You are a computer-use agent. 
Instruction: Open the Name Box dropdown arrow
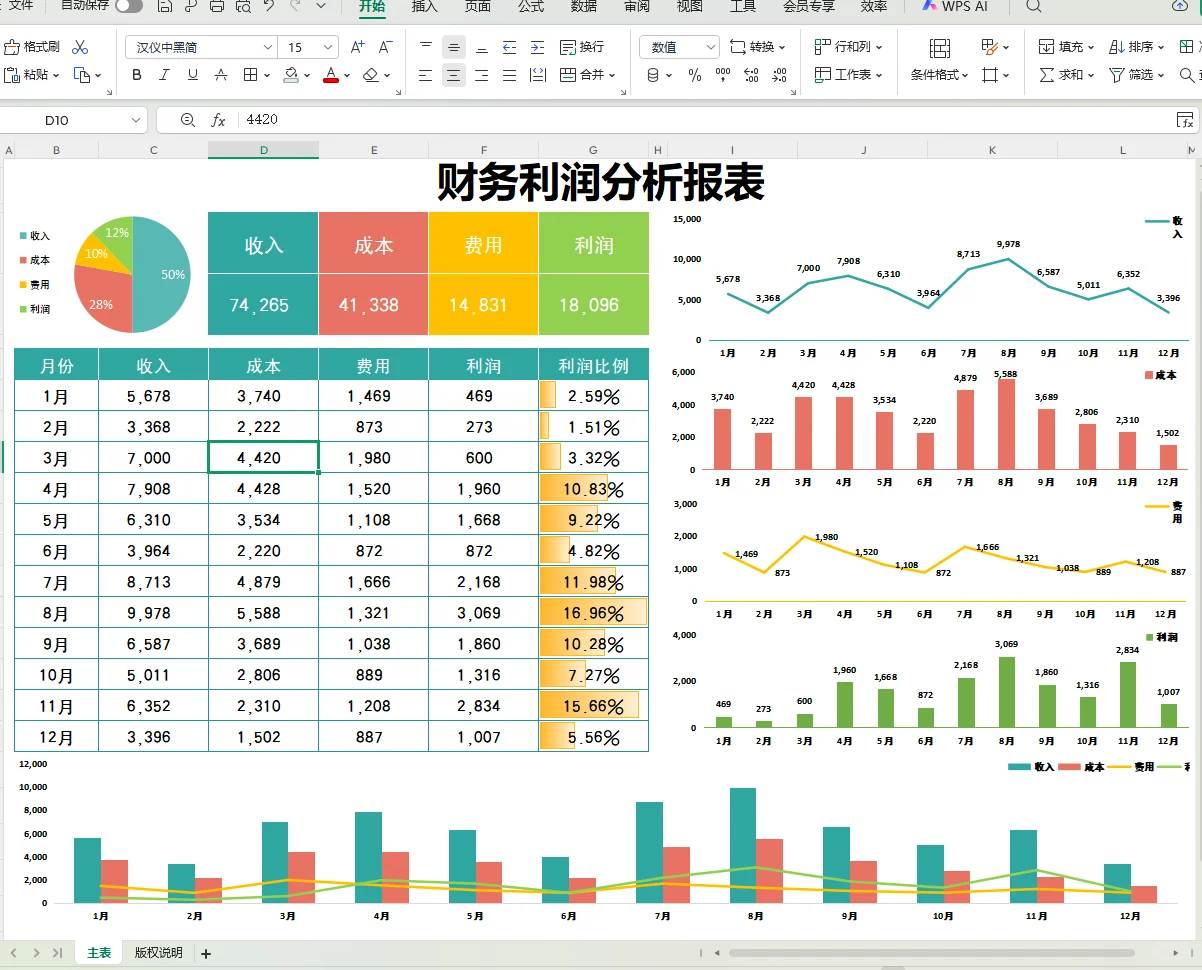pos(136,120)
